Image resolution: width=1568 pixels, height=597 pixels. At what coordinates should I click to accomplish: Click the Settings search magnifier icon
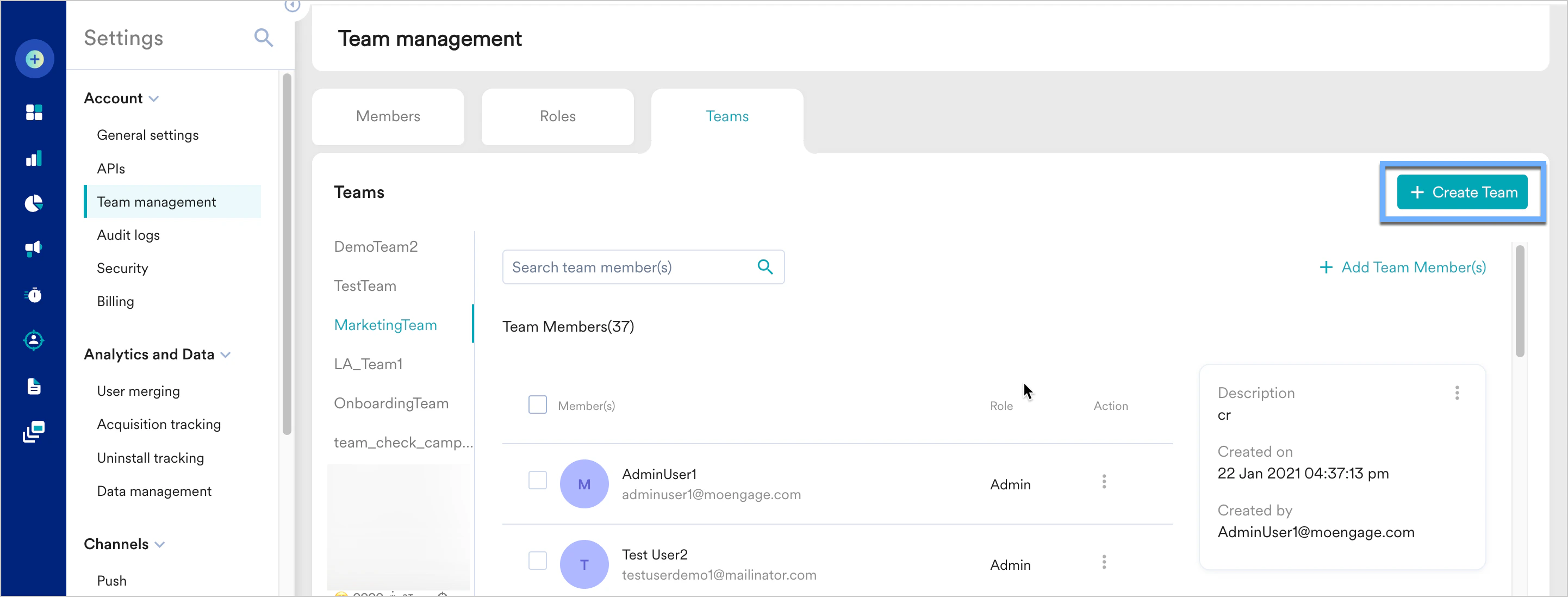click(x=263, y=38)
